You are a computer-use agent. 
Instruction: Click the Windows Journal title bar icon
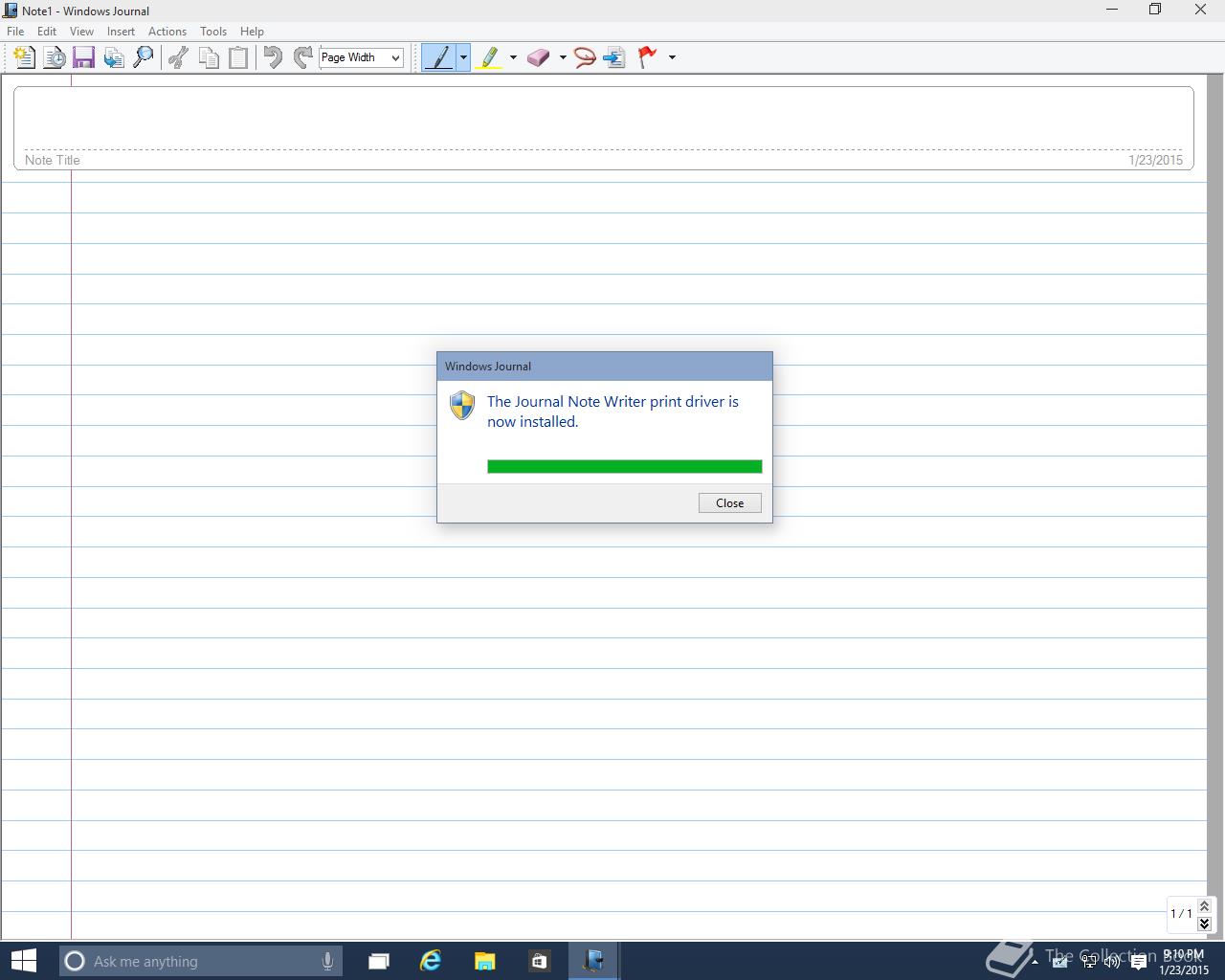click(11, 11)
